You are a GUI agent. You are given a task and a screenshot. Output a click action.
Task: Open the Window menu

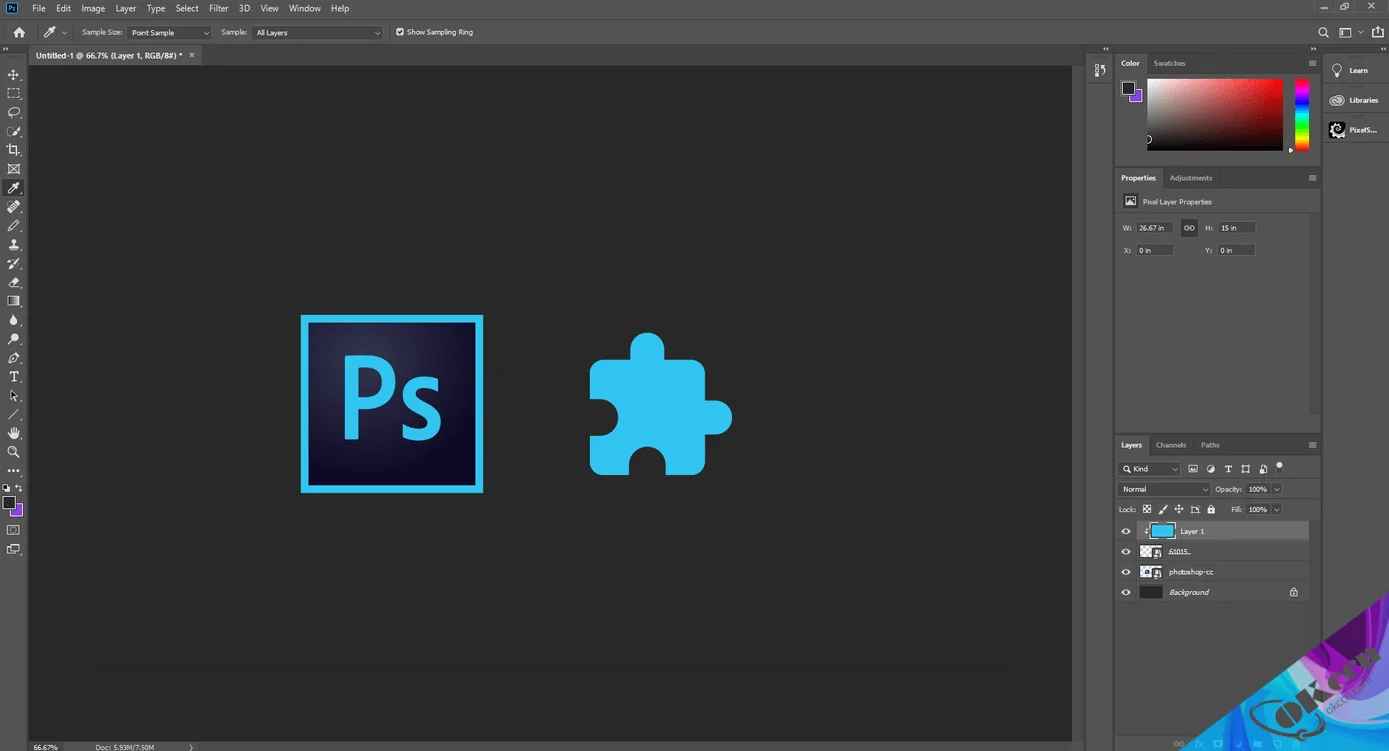point(304,8)
